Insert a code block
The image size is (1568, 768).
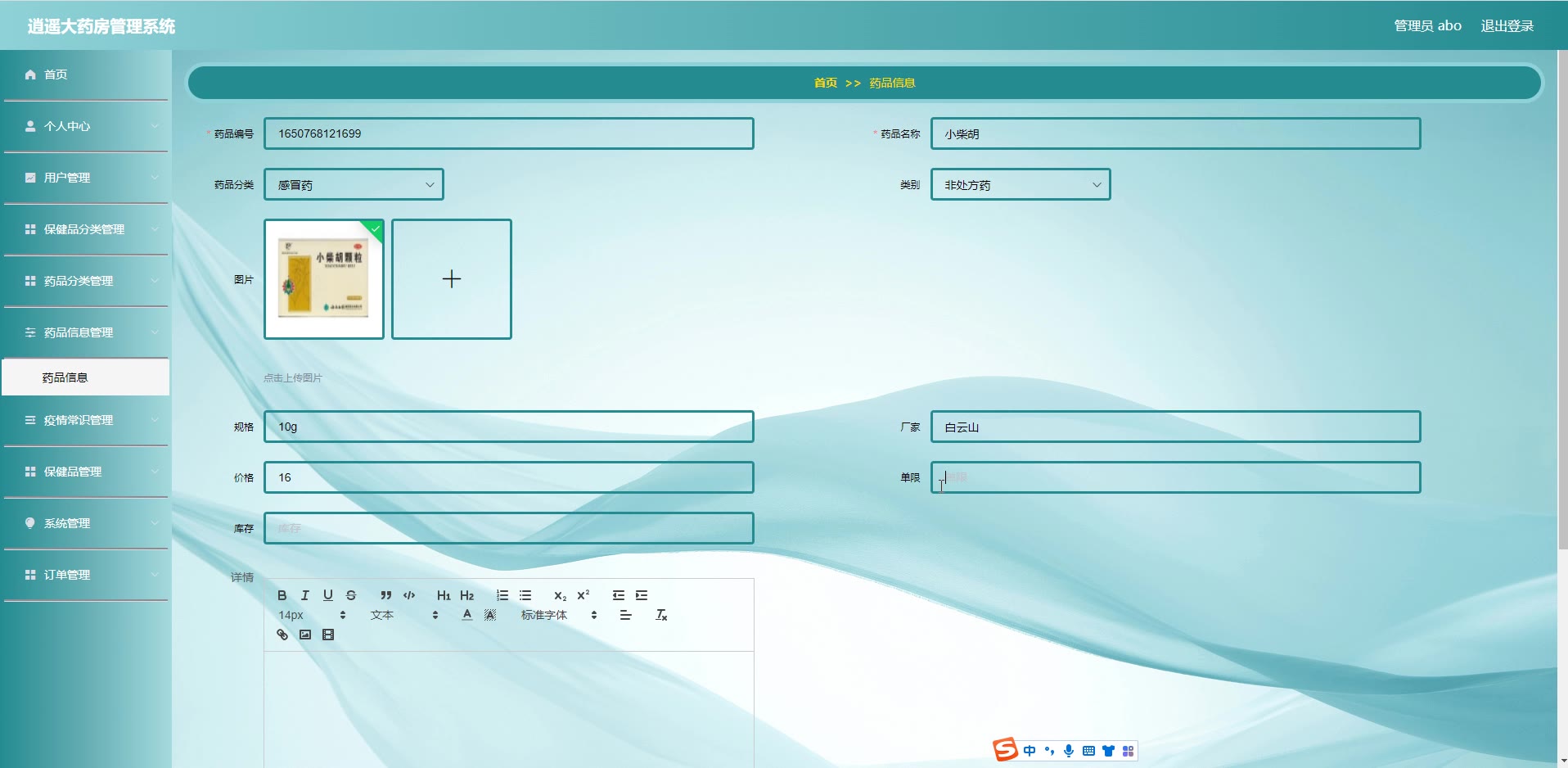coord(409,595)
